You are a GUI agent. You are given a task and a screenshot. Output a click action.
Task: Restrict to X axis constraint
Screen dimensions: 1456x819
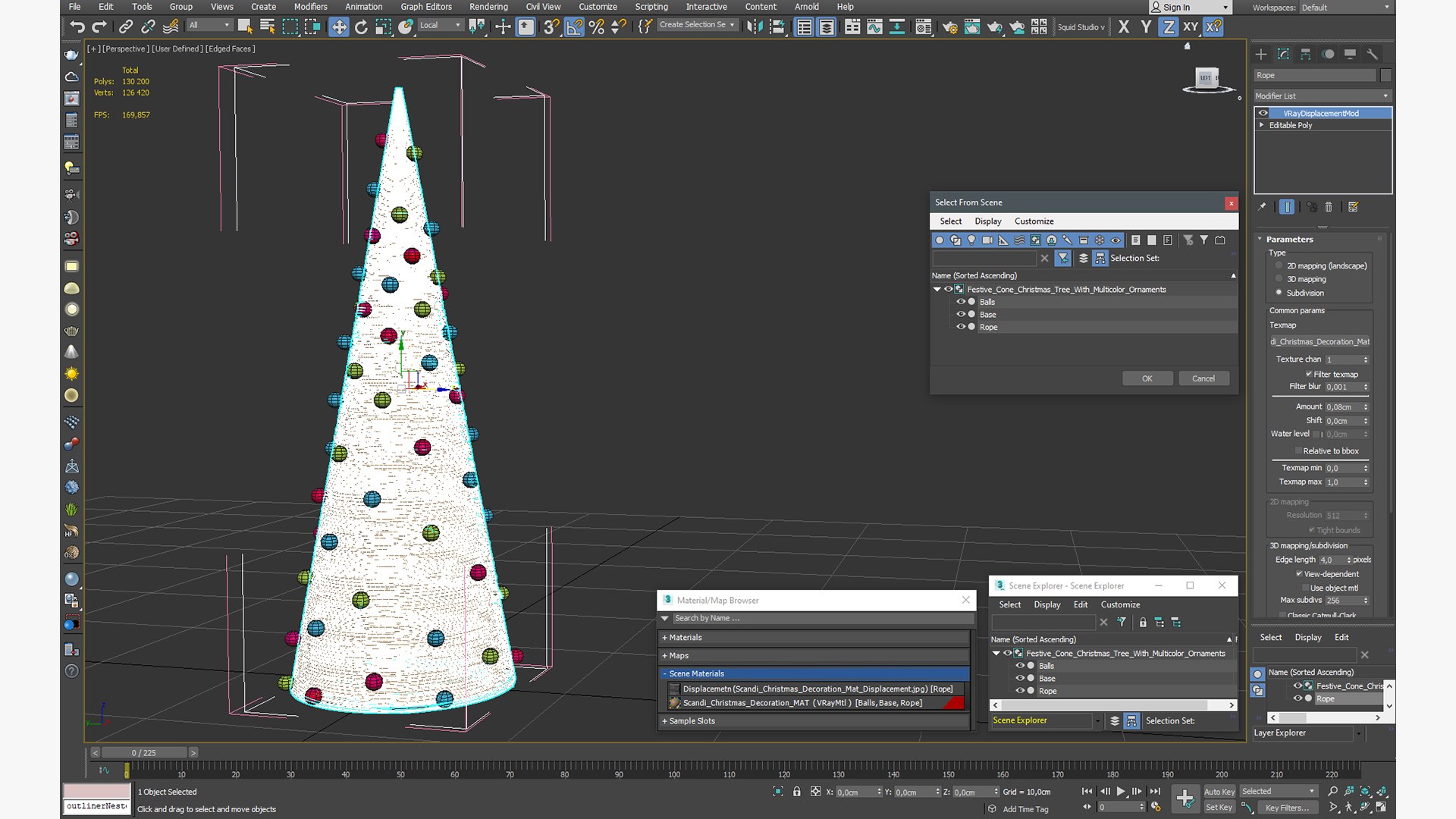coord(1124,27)
